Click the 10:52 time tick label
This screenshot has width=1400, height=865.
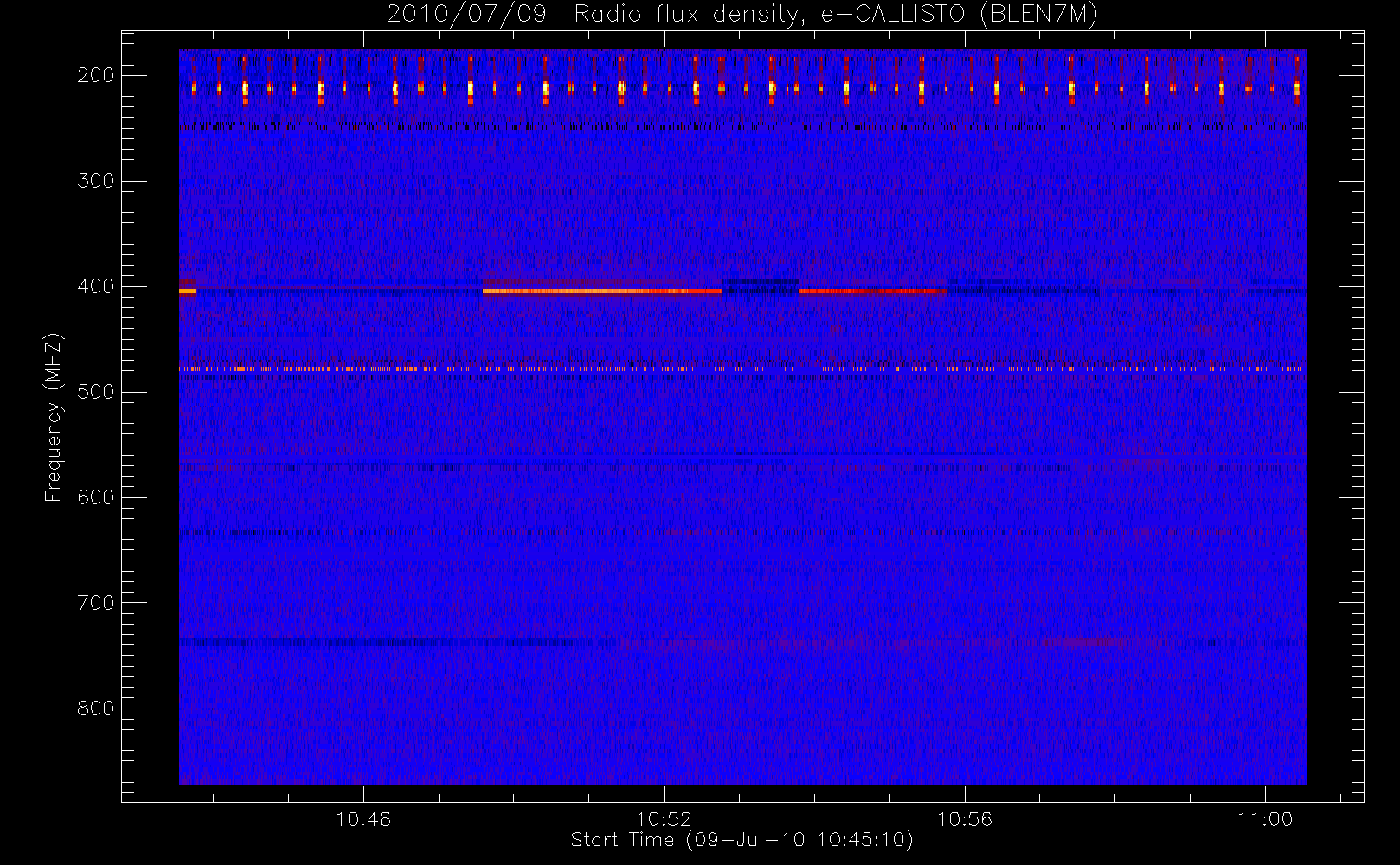[665, 819]
